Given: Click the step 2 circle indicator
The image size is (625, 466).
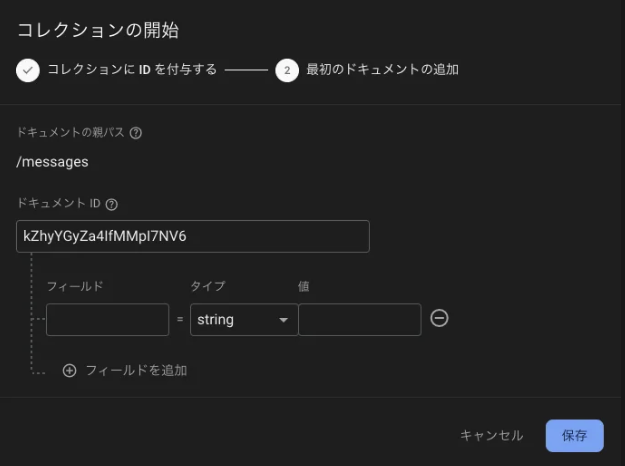Looking at the screenshot, I should [287, 70].
